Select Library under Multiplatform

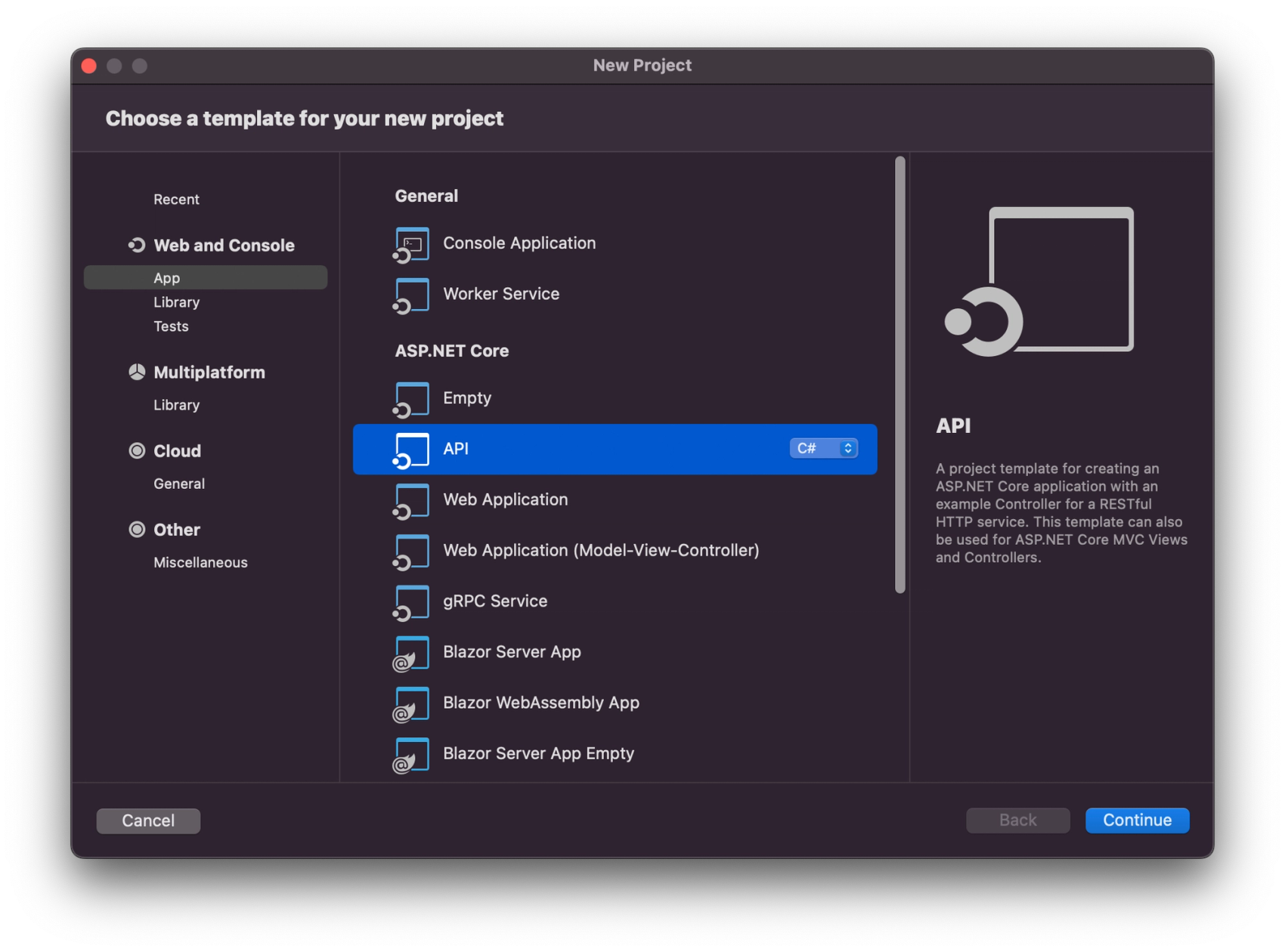point(176,404)
